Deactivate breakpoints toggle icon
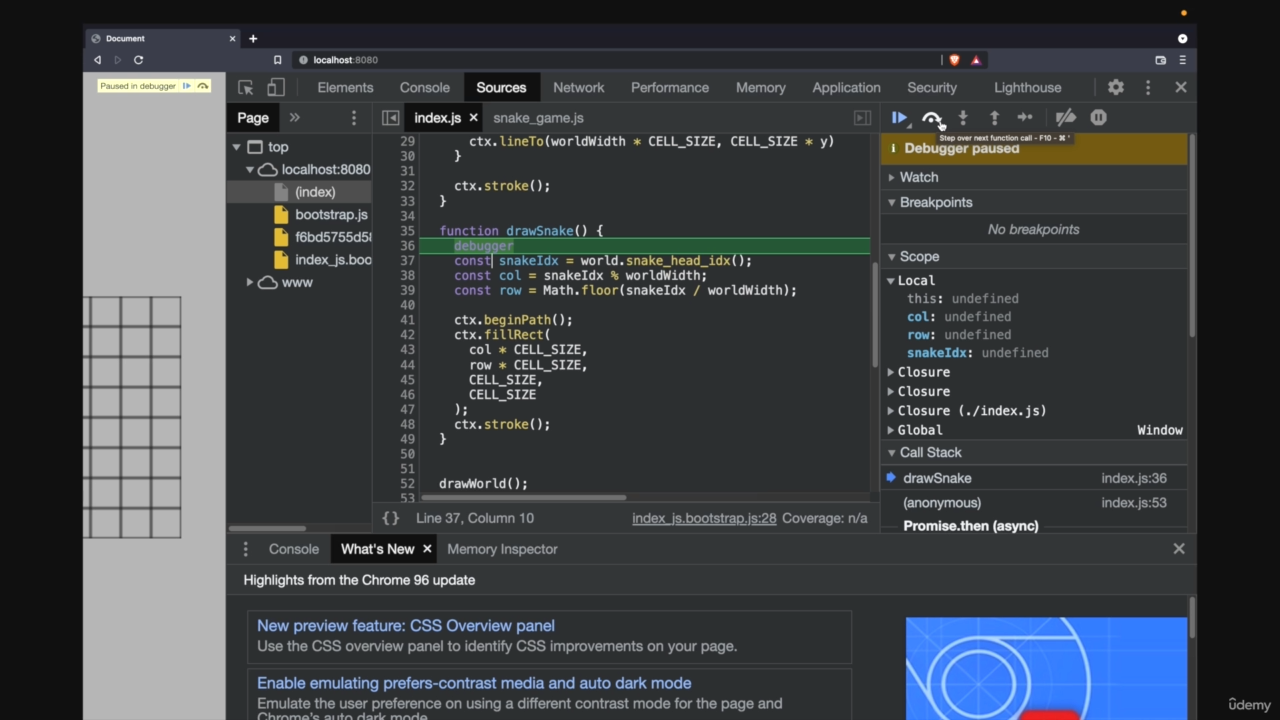1280x720 pixels. coord(1066,118)
